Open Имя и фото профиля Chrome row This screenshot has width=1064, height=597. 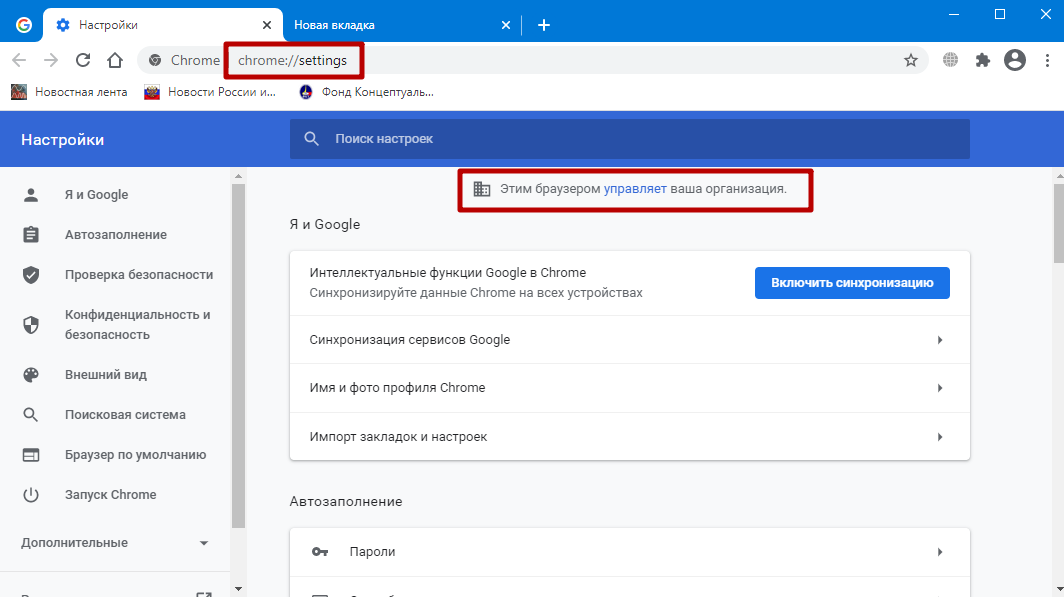629,388
